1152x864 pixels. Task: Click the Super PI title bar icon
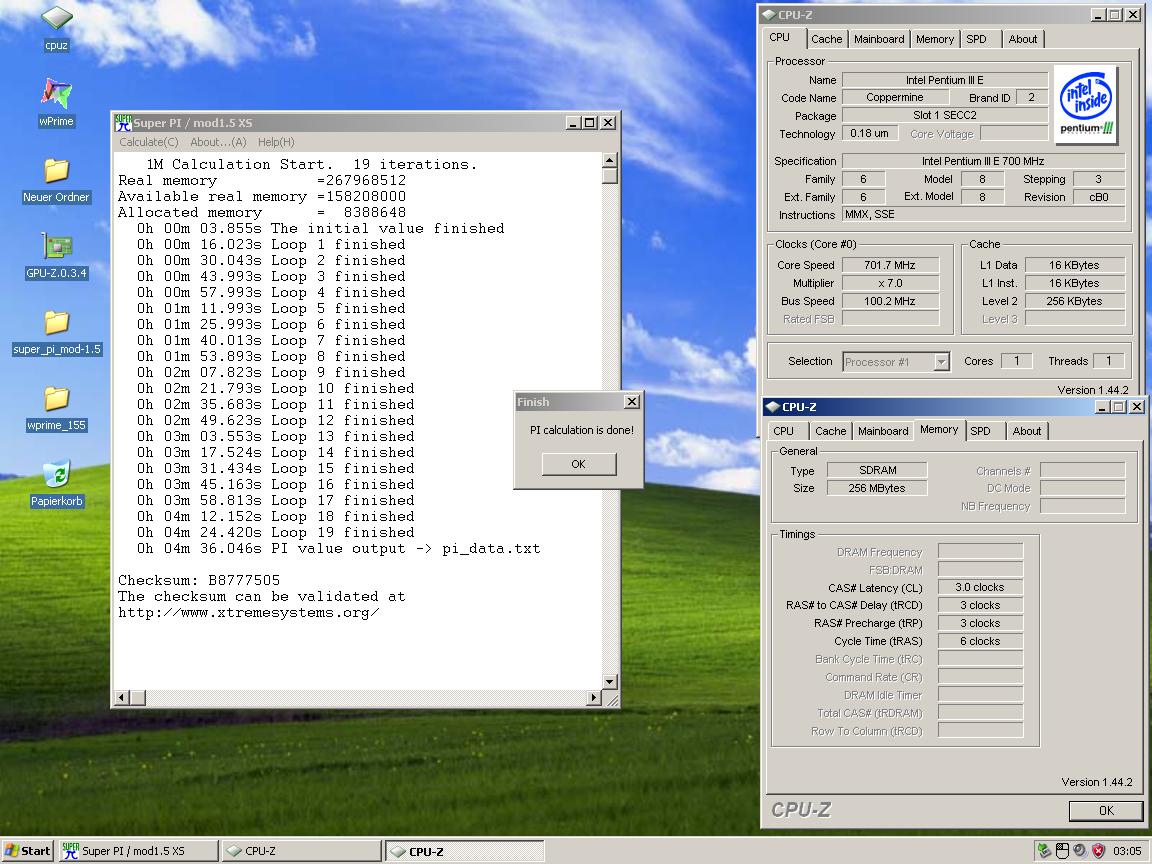point(123,123)
